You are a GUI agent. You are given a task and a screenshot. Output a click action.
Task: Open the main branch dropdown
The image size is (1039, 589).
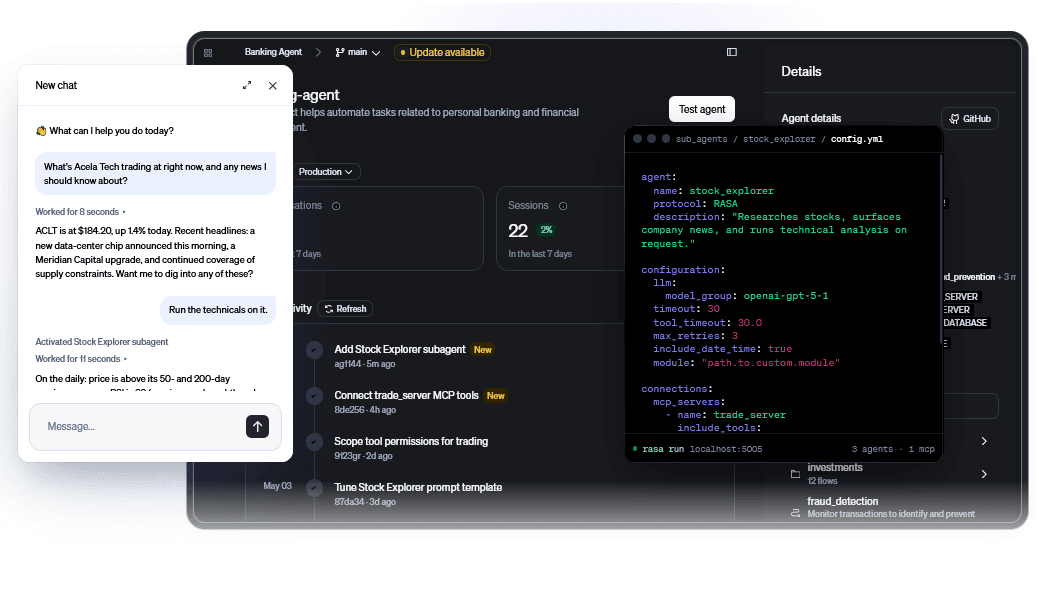tap(358, 52)
